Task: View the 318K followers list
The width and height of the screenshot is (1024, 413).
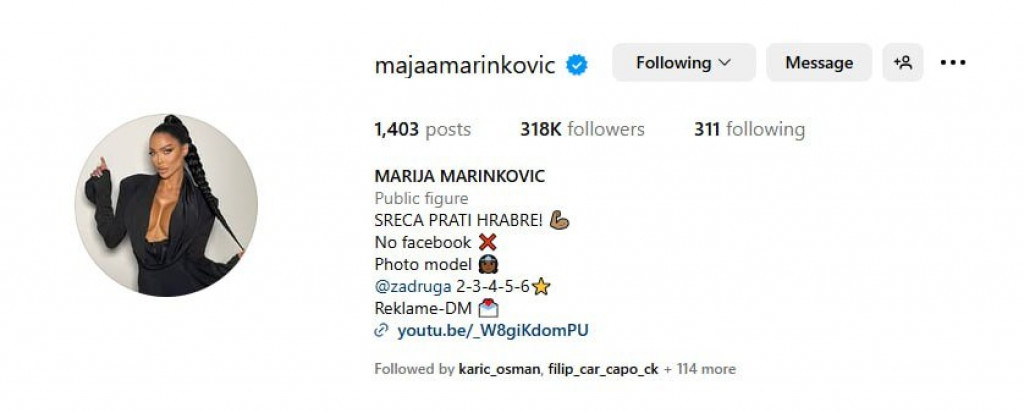Action: click(582, 129)
